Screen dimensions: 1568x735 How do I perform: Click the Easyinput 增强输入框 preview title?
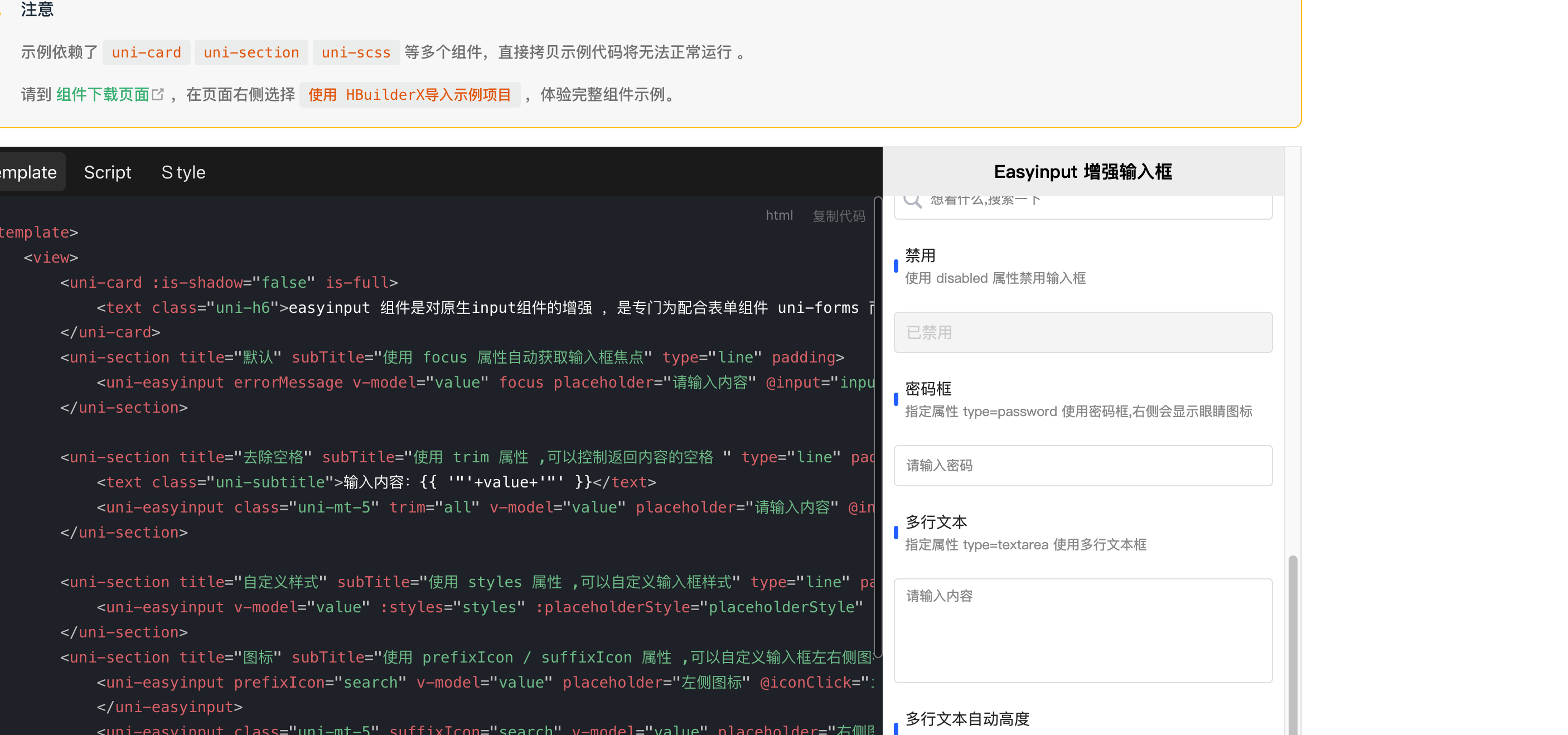tap(1083, 172)
